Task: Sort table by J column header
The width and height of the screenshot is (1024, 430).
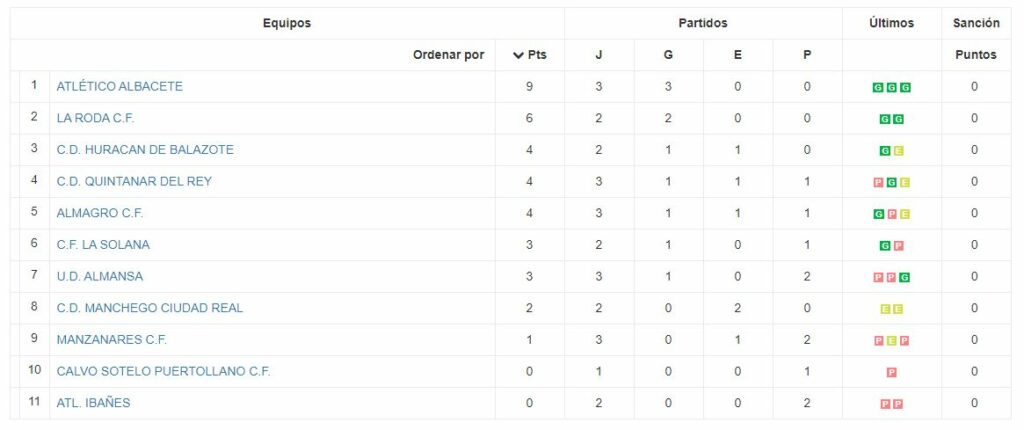Action: [x=598, y=55]
